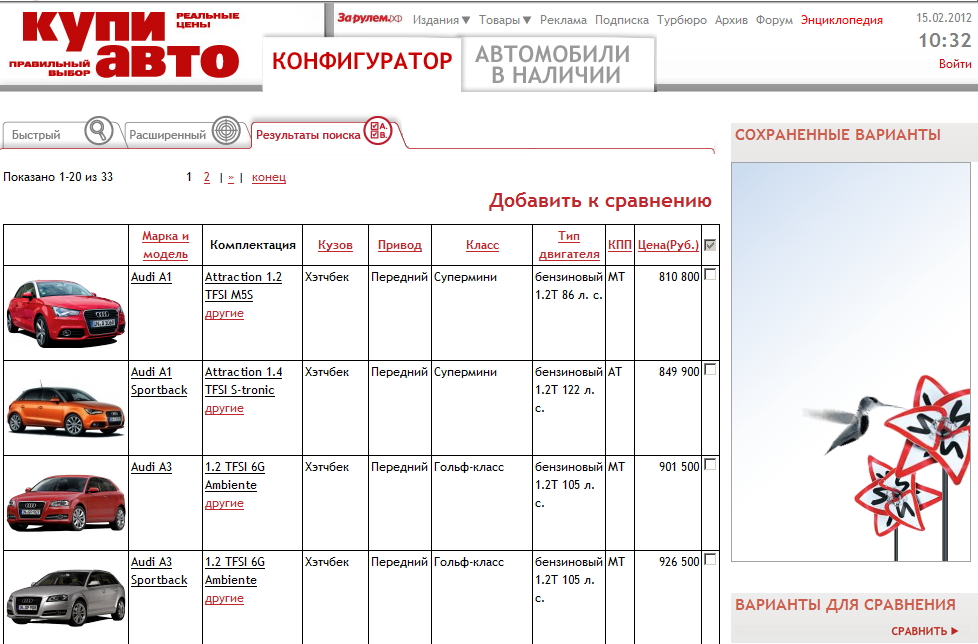This screenshot has width=978, height=644.
Task: Click the checklist icon on Результаты поиска tab
Action: pos(379,132)
